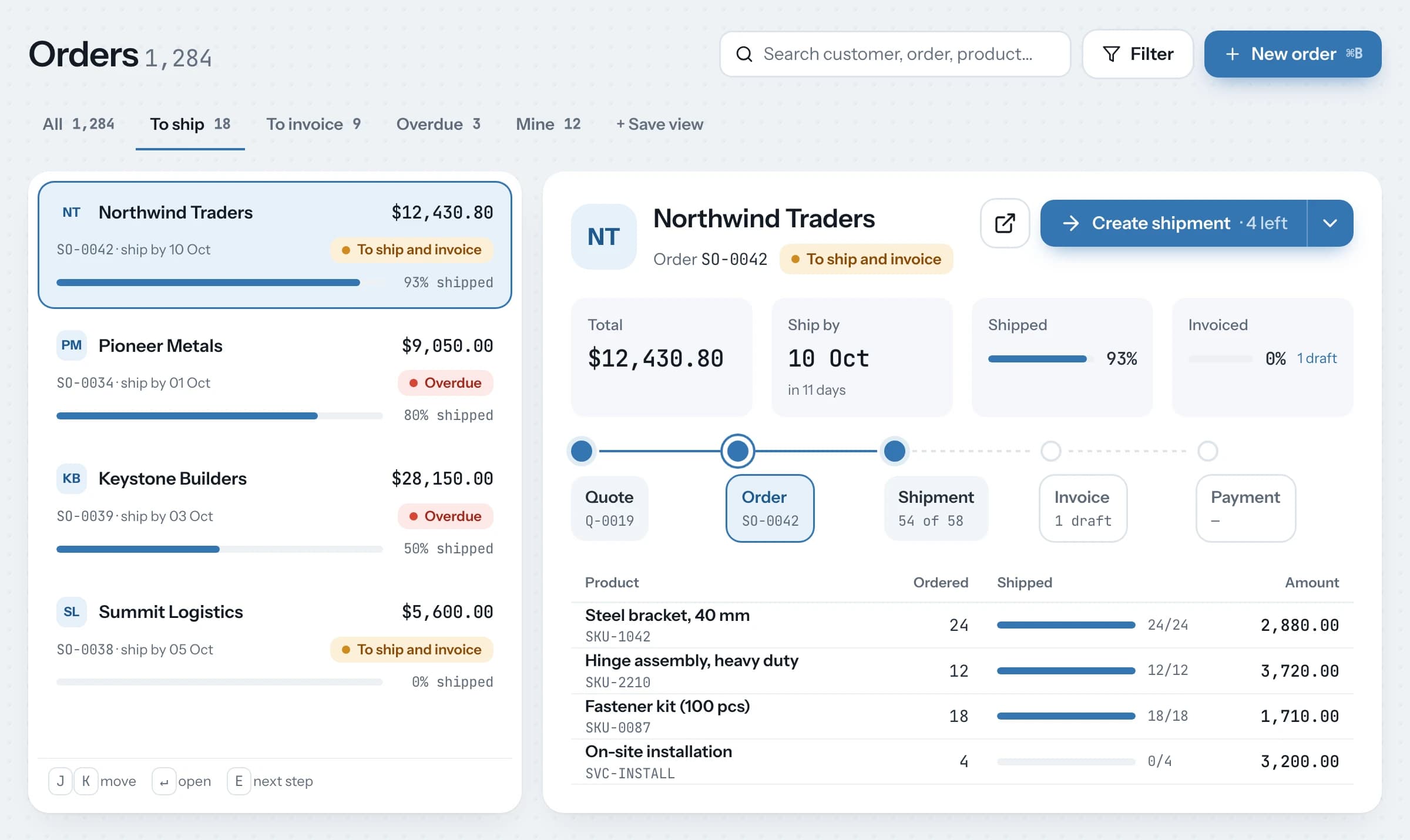Click the Order step marker dot
Viewport: 1410px width, 840px height.
coord(737,451)
